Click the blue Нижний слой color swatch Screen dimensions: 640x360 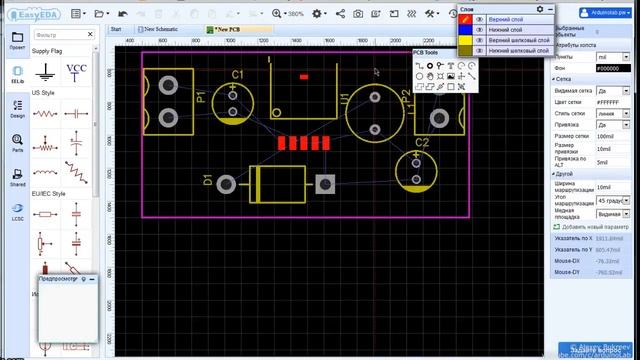coord(465,30)
